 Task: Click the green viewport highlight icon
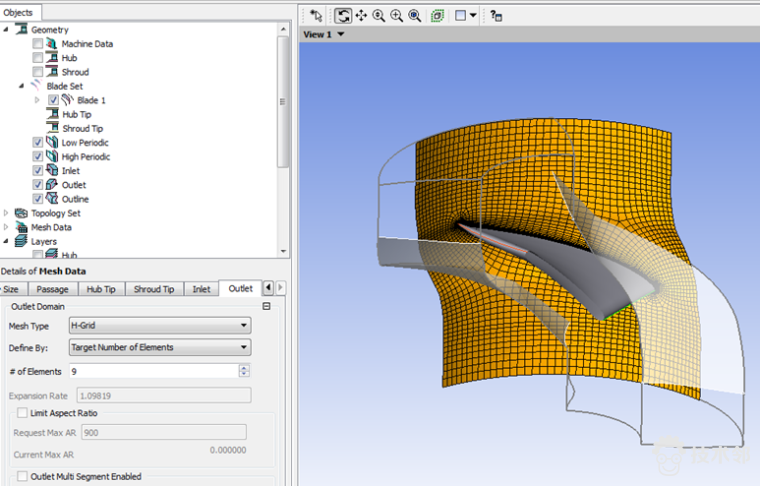coord(437,16)
